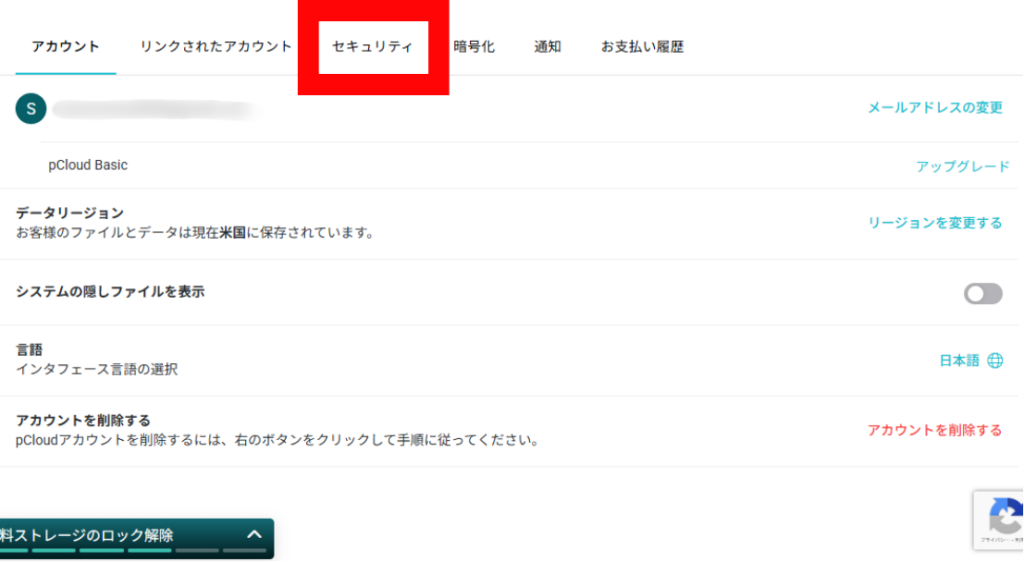Open the 通知 tab
The height and width of the screenshot is (562, 1024).
pyautogui.click(x=548, y=47)
